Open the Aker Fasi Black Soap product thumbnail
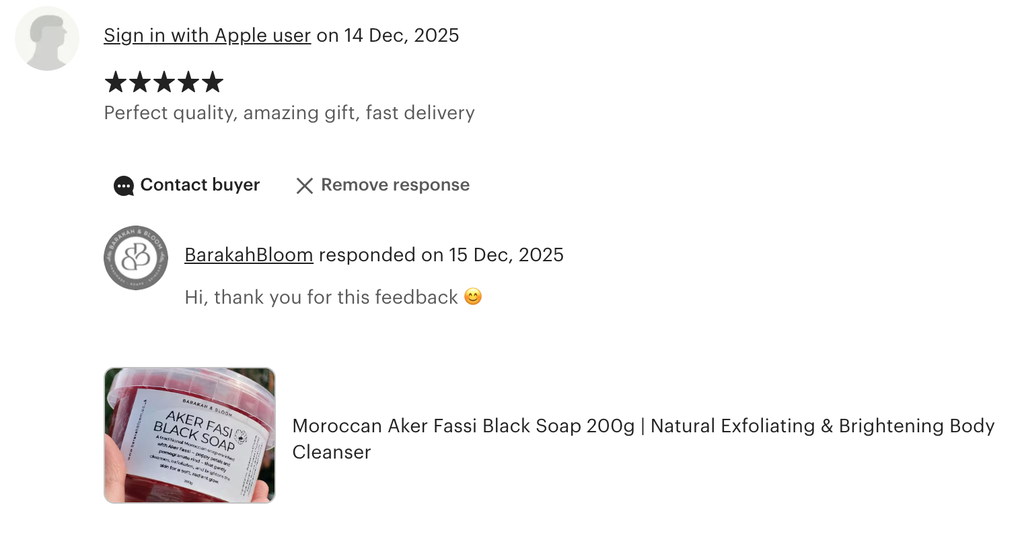The height and width of the screenshot is (536, 1024). click(189, 435)
